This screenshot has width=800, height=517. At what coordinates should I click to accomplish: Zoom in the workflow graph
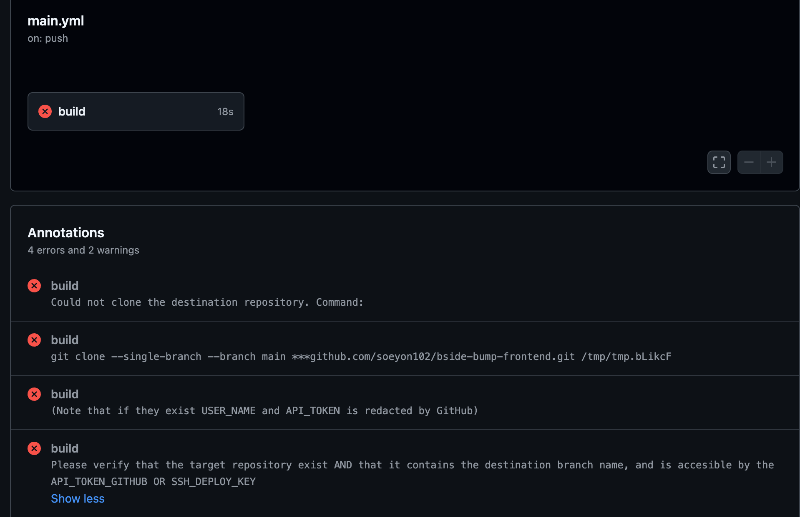771,162
